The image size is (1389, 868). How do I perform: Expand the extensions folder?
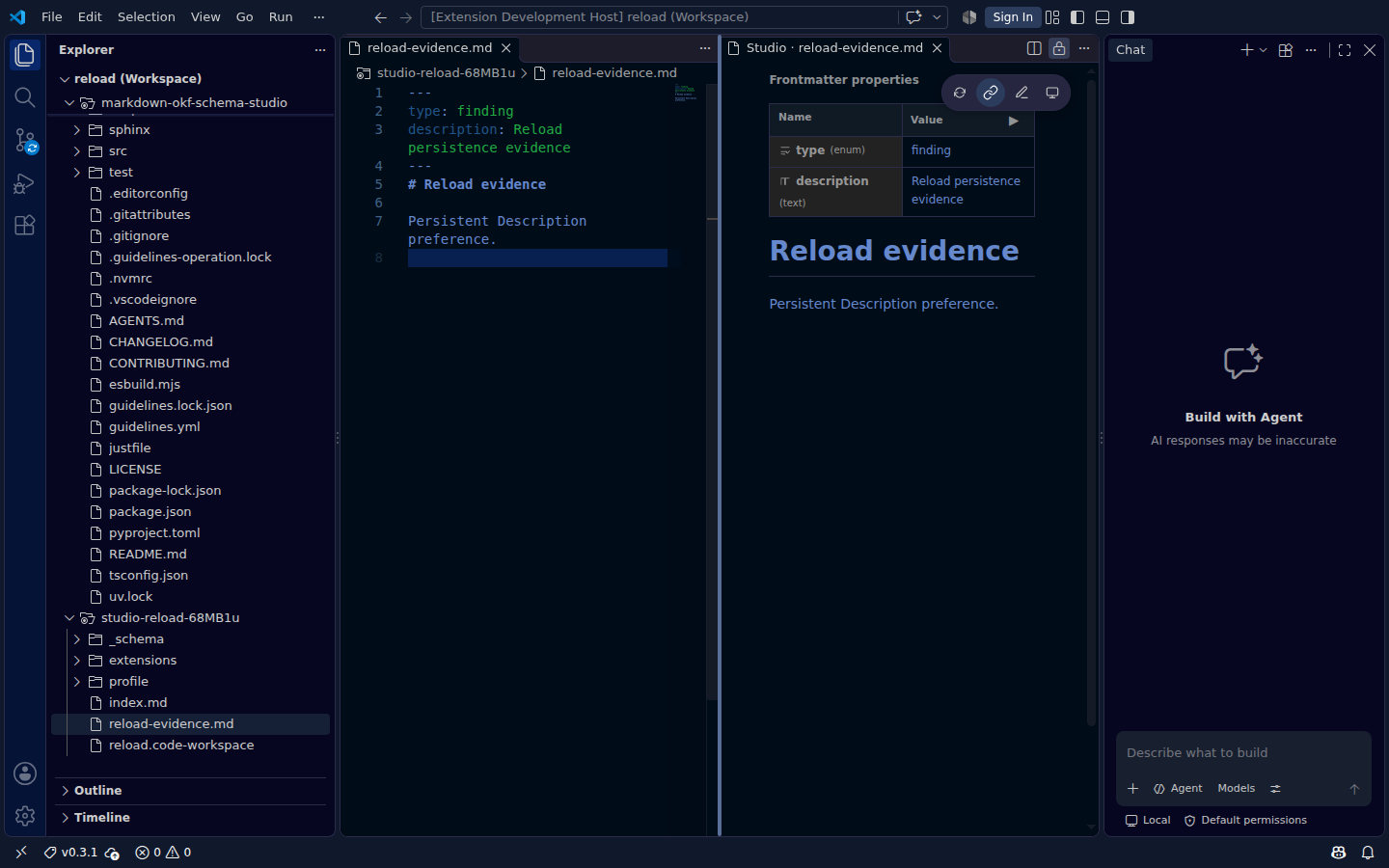[143, 661]
